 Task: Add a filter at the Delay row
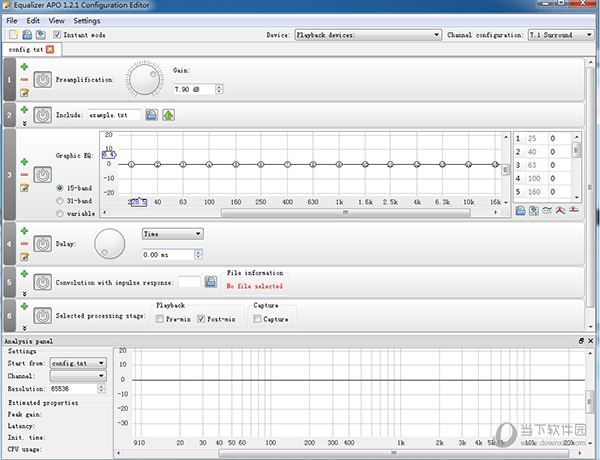[x=24, y=231]
